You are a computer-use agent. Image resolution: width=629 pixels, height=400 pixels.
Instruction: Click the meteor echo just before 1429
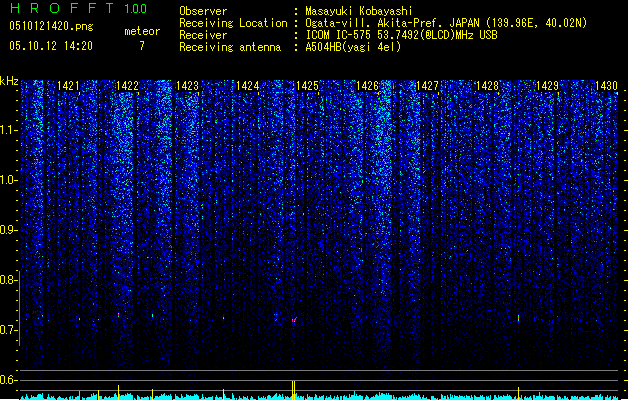click(x=518, y=318)
